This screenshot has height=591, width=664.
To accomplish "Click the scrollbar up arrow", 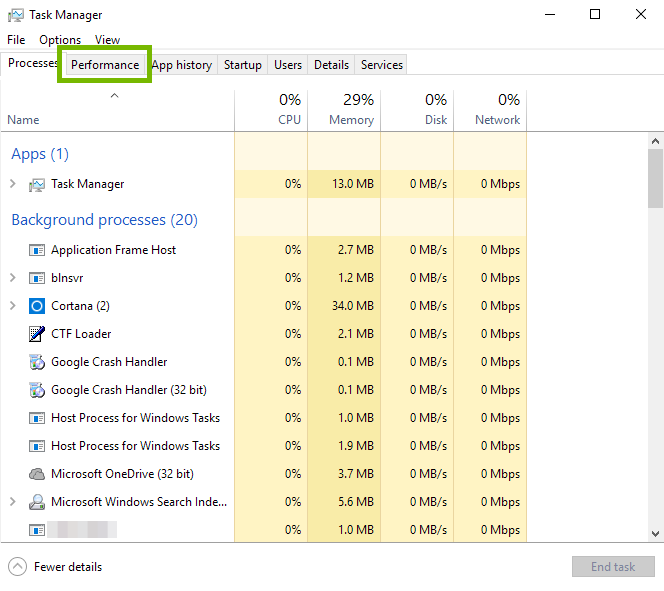I will (x=656, y=141).
